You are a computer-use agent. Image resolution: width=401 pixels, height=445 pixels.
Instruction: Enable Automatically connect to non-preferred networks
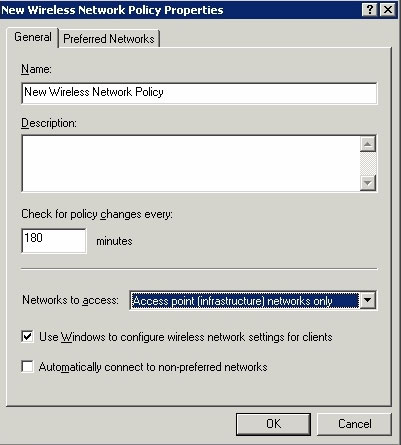(27, 366)
